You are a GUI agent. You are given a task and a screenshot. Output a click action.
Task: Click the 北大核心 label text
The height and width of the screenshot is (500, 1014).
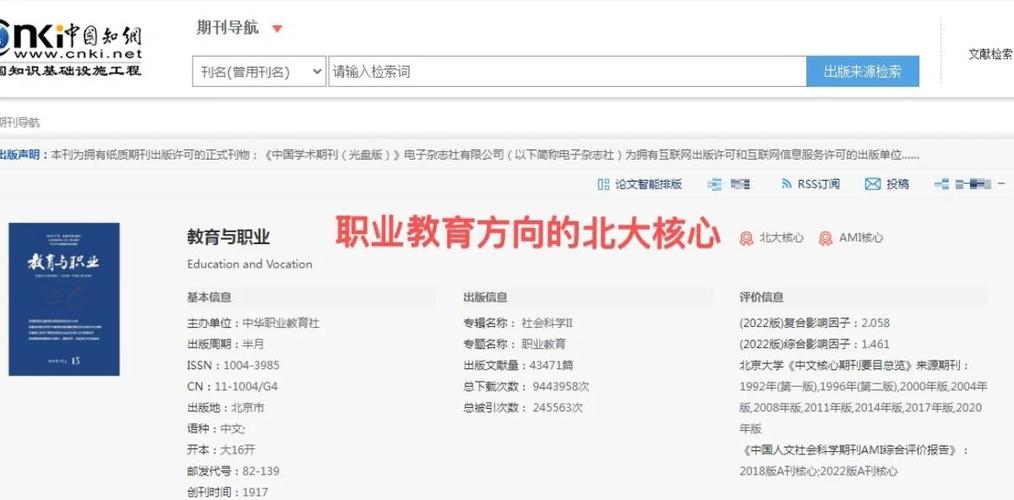coord(781,238)
